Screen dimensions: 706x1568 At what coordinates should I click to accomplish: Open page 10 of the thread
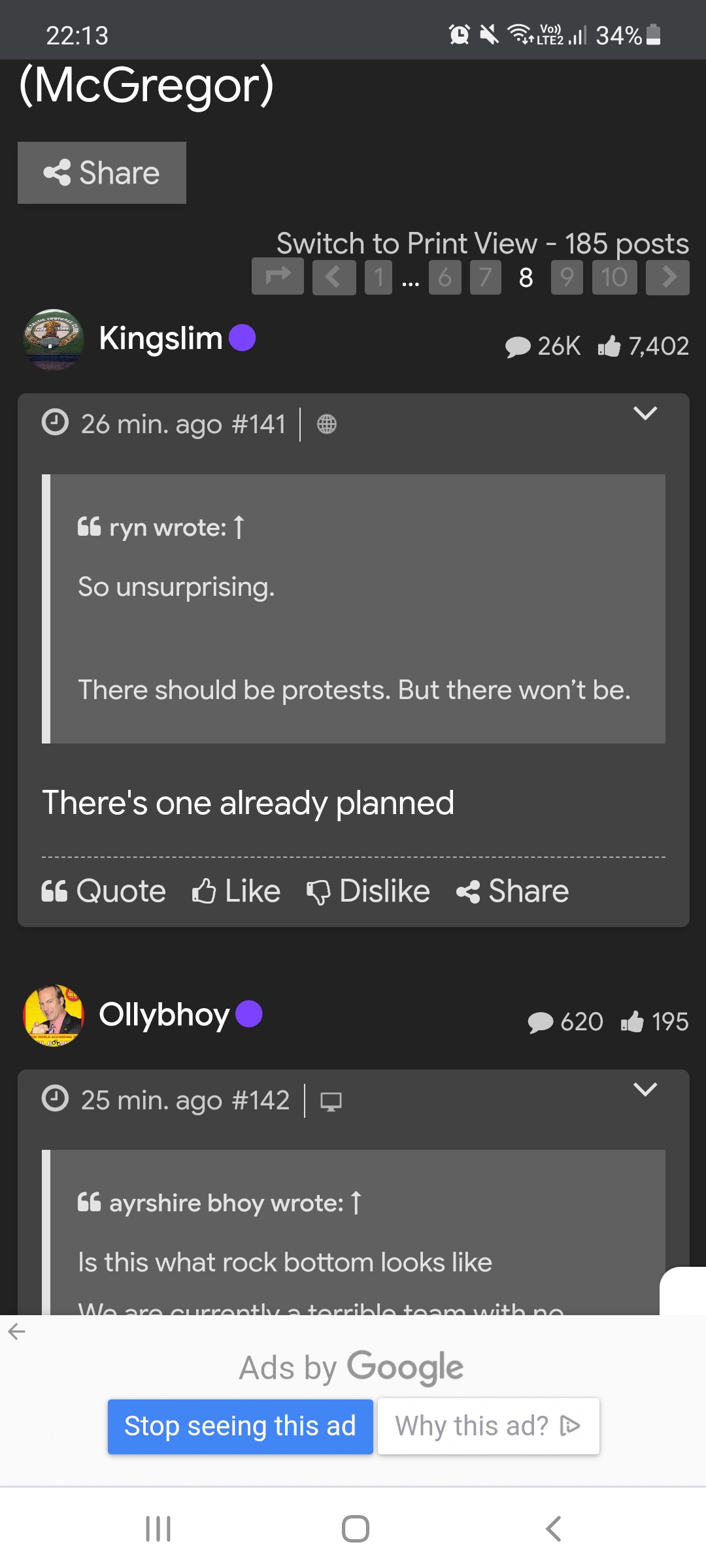click(614, 277)
